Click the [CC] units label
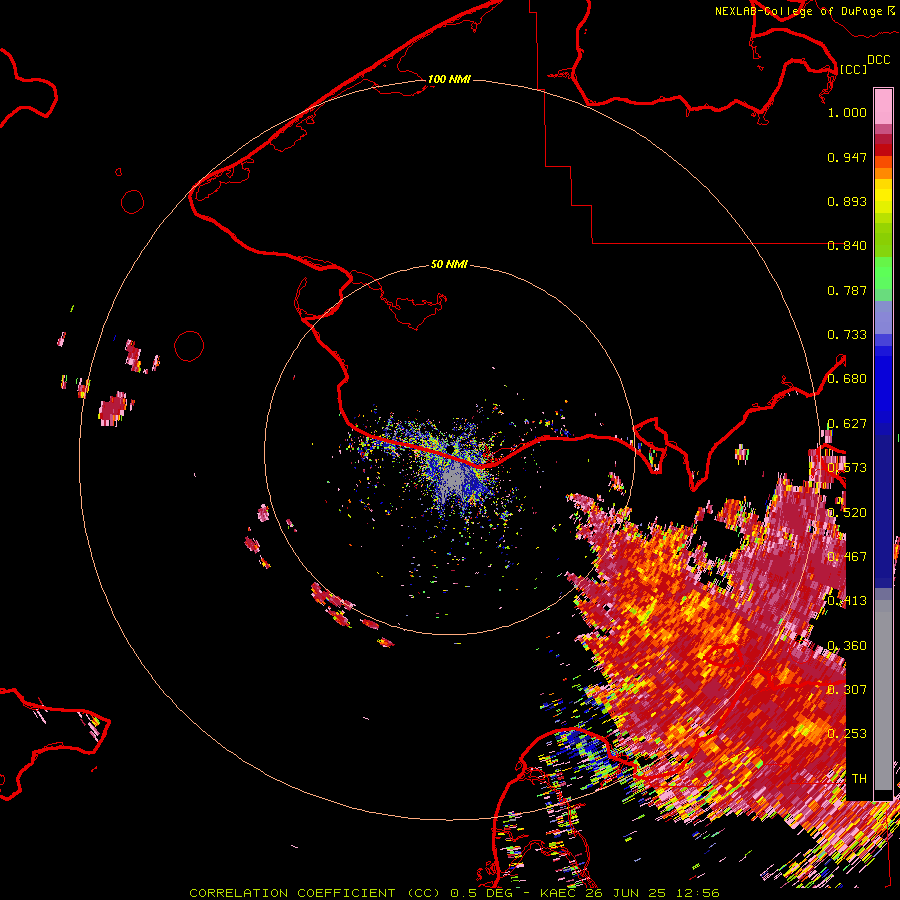The image size is (900, 900). (853, 69)
